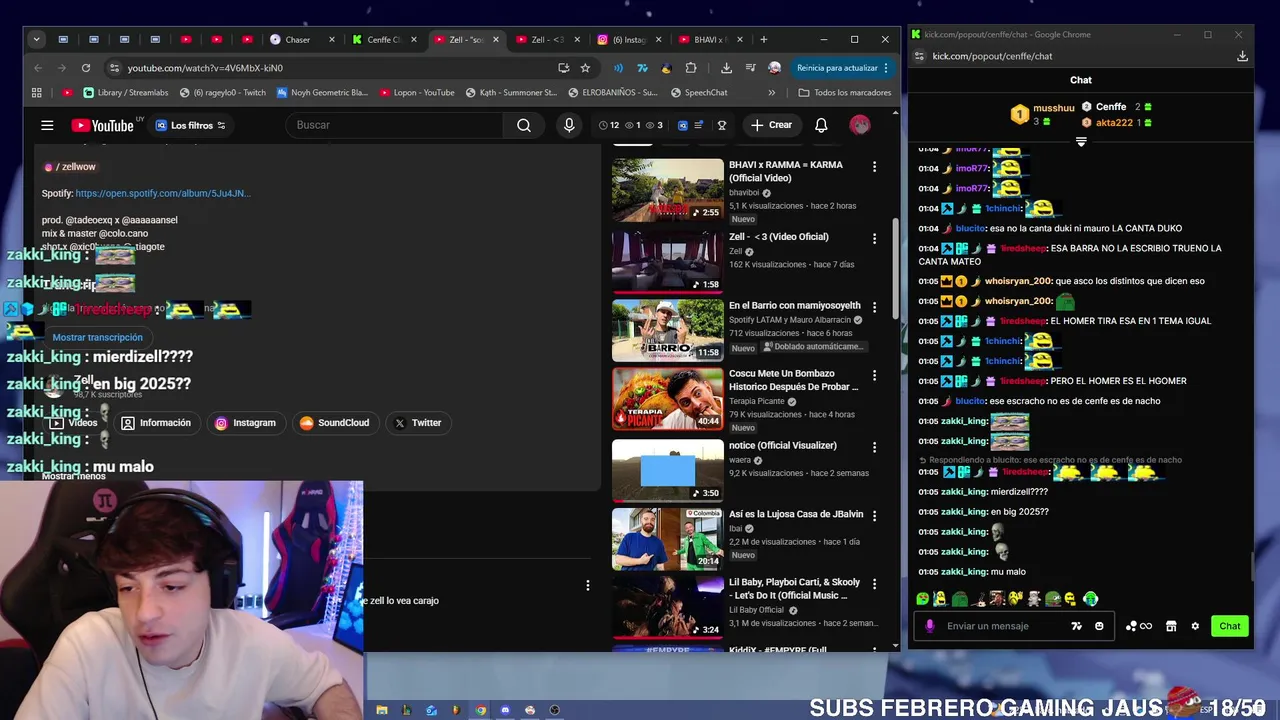
Task: Open the Kick chat shop icon
Action: (x=1171, y=626)
